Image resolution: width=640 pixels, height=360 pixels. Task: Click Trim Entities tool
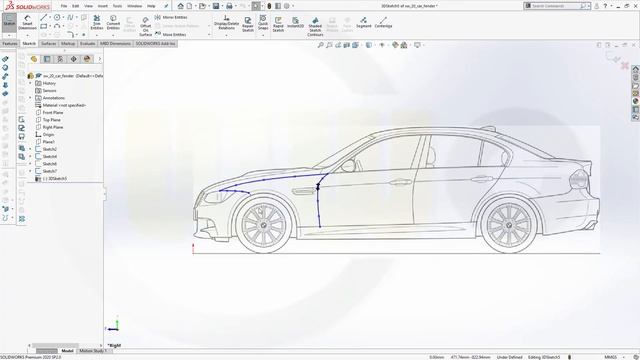(x=97, y=23)
